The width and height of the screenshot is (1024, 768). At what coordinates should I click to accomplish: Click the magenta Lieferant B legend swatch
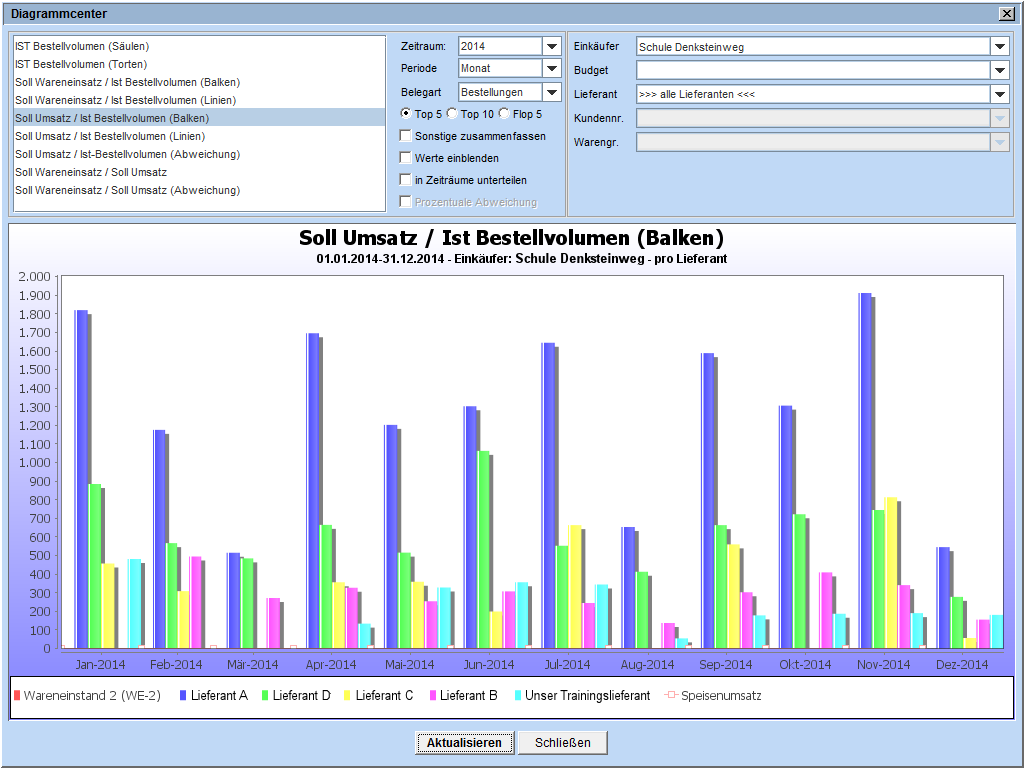[432, 695]
